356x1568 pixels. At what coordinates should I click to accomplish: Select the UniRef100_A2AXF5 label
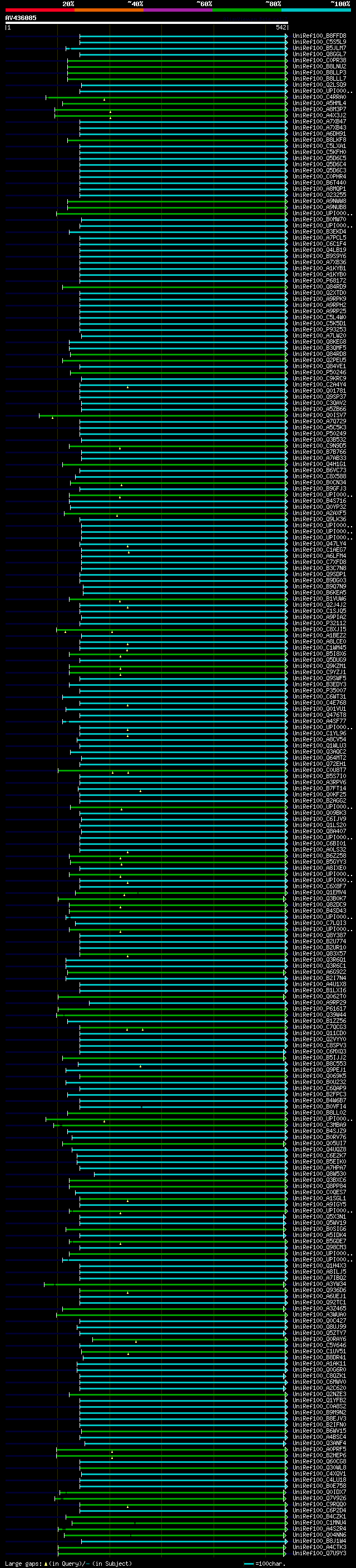[x=319, y=513]
